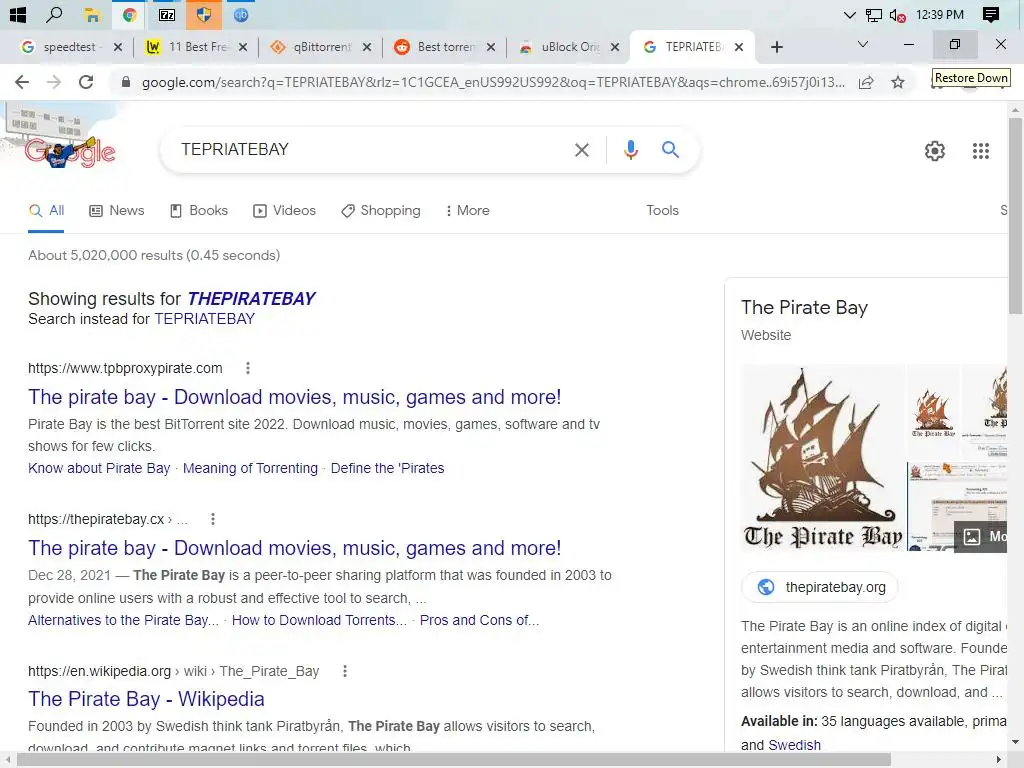Open tpbproxypirate.com pirate bay result title
The height and width of the screenshot is (768, 1024).
295,397
